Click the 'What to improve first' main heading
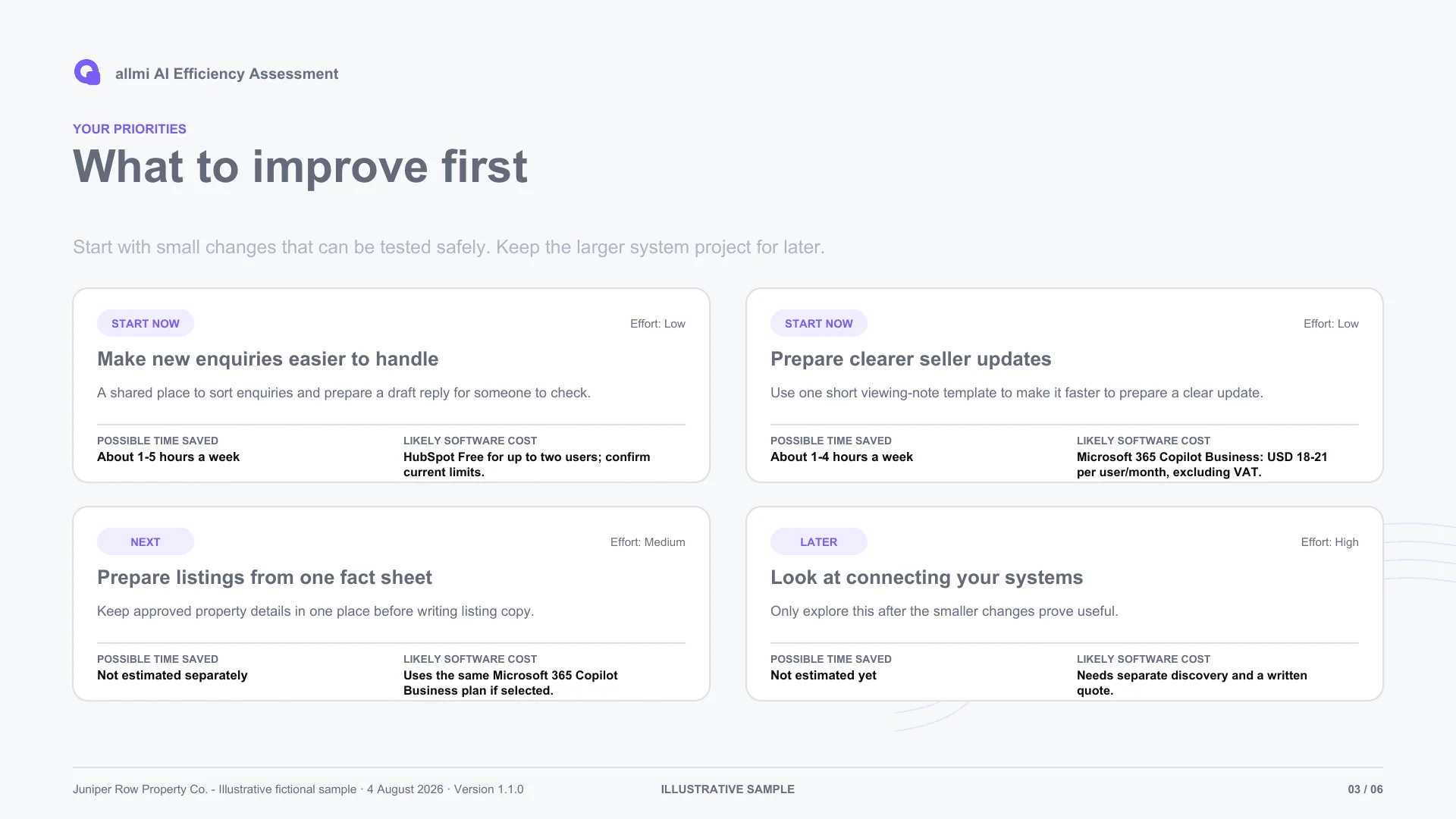1456x819 pixels. tap(300, 167)
